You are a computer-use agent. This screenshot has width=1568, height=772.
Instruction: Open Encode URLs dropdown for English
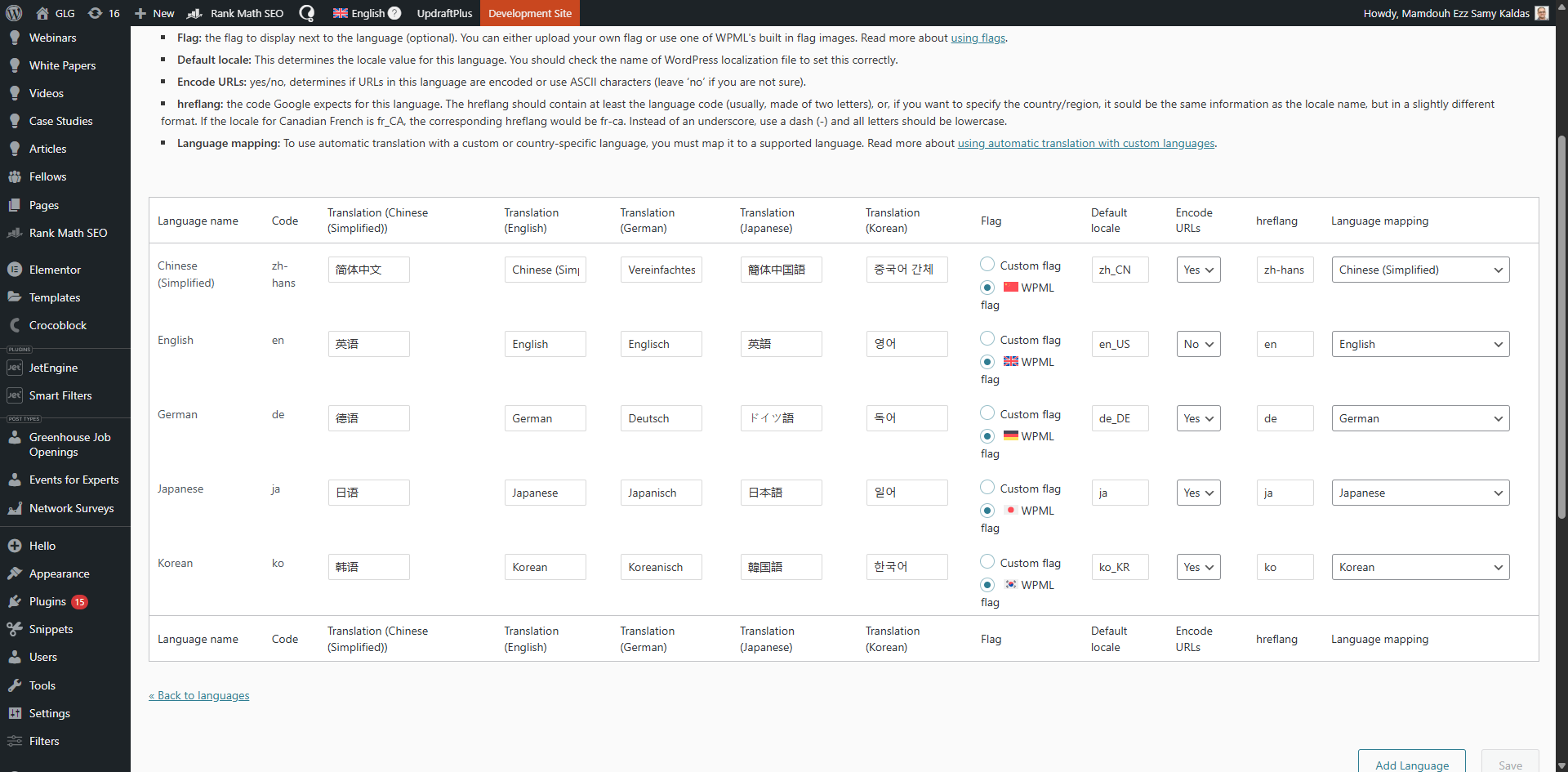coord(1198,344)
